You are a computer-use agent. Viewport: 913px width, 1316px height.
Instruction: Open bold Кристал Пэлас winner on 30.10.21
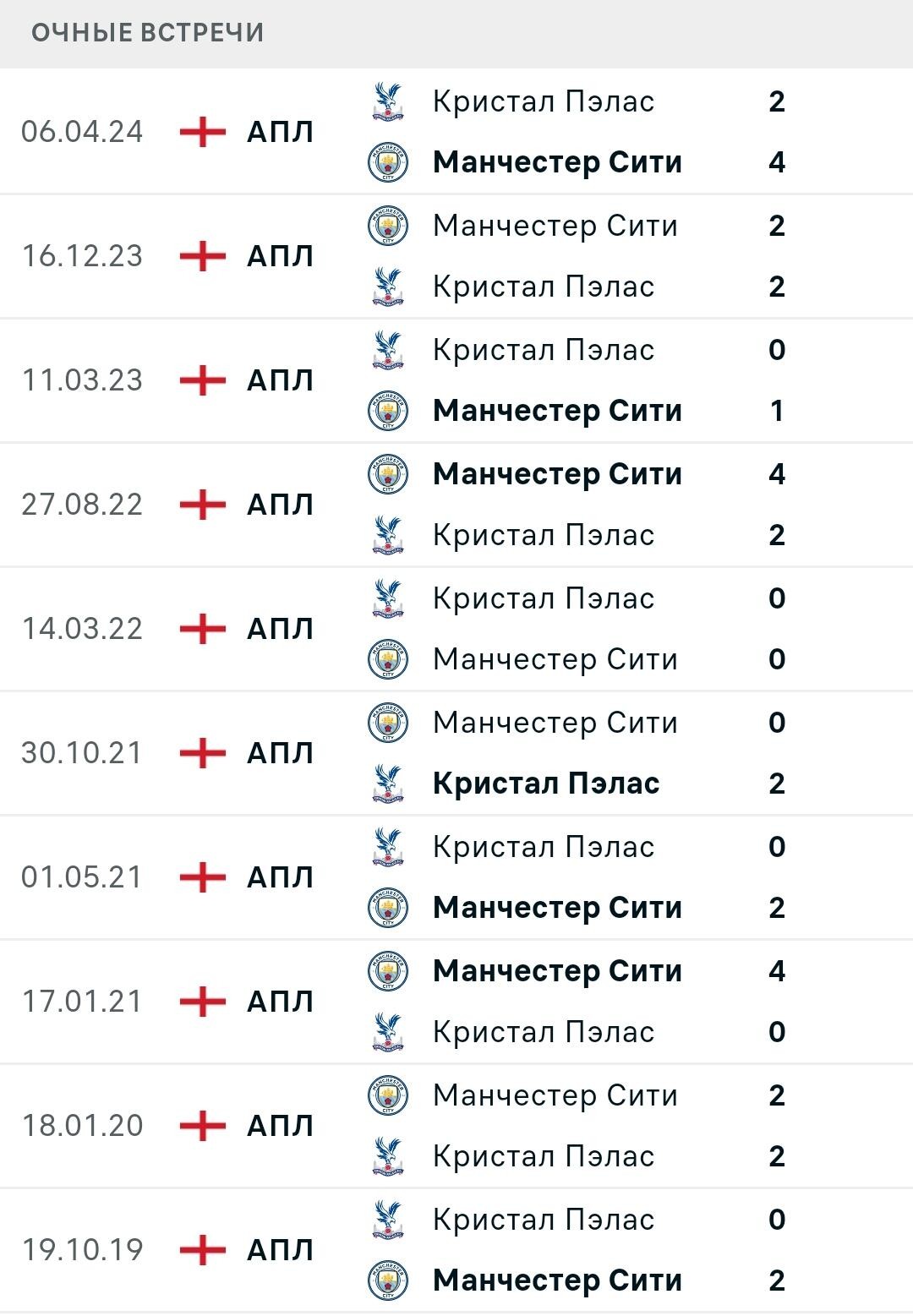pyautogui.click(x=546, y=784)
